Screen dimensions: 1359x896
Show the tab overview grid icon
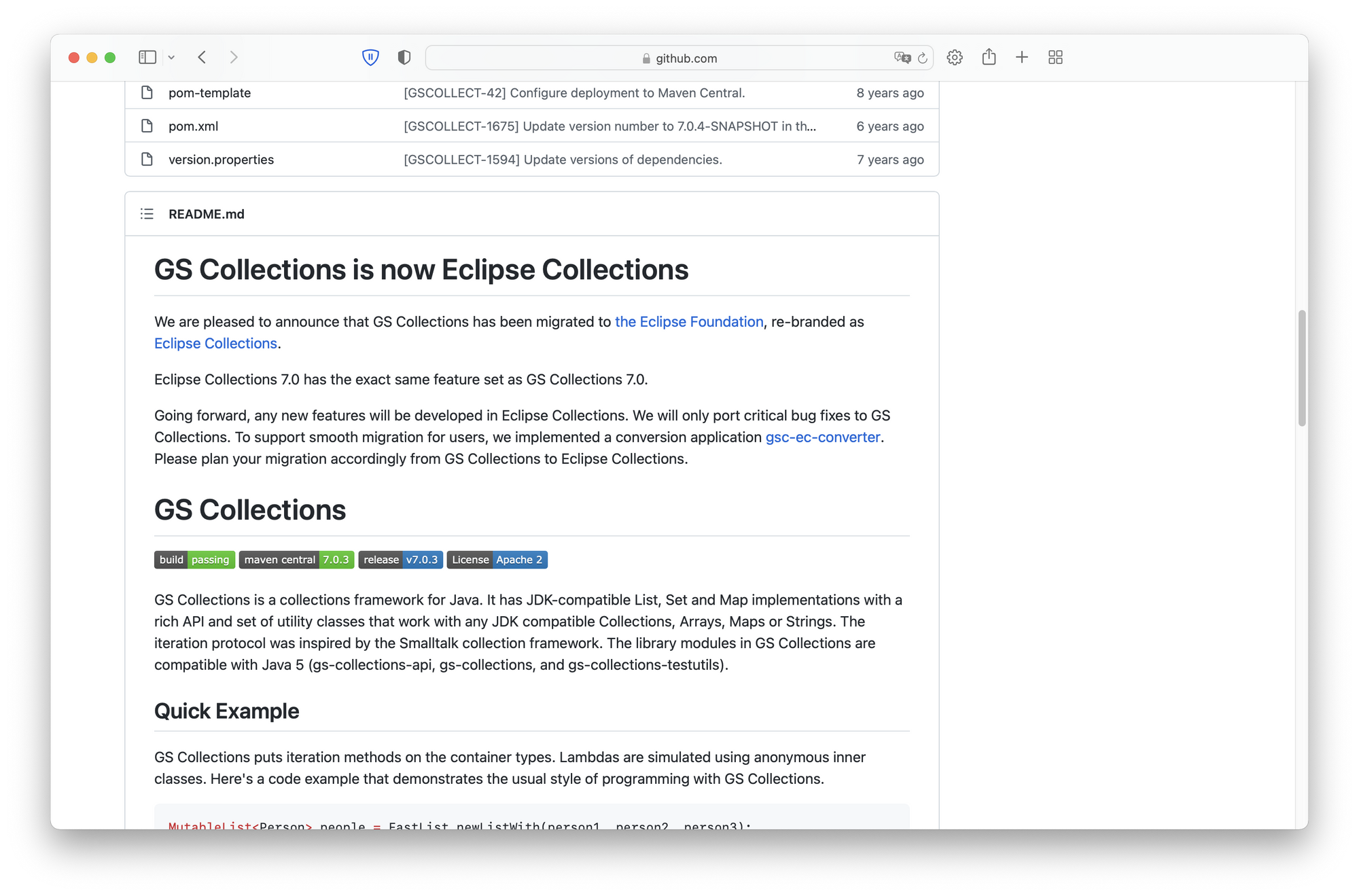[x=1055, y=58]
